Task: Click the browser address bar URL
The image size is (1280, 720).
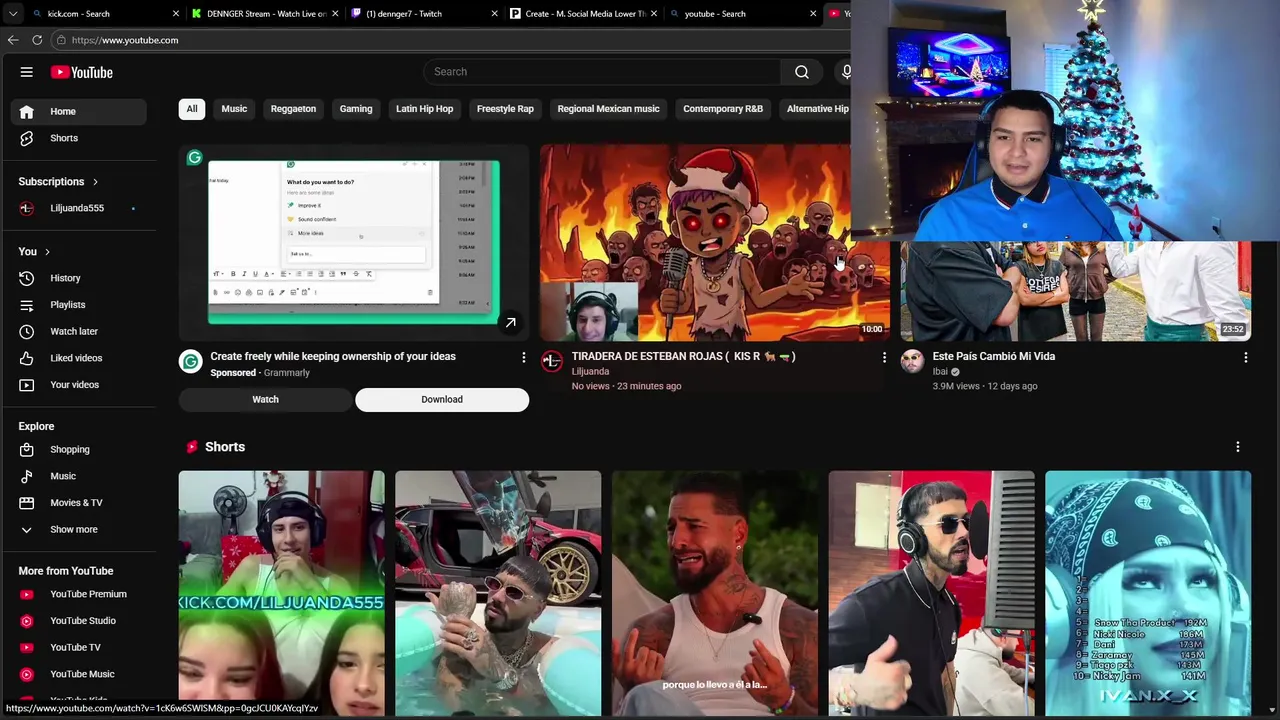Action: pos(125,40)
